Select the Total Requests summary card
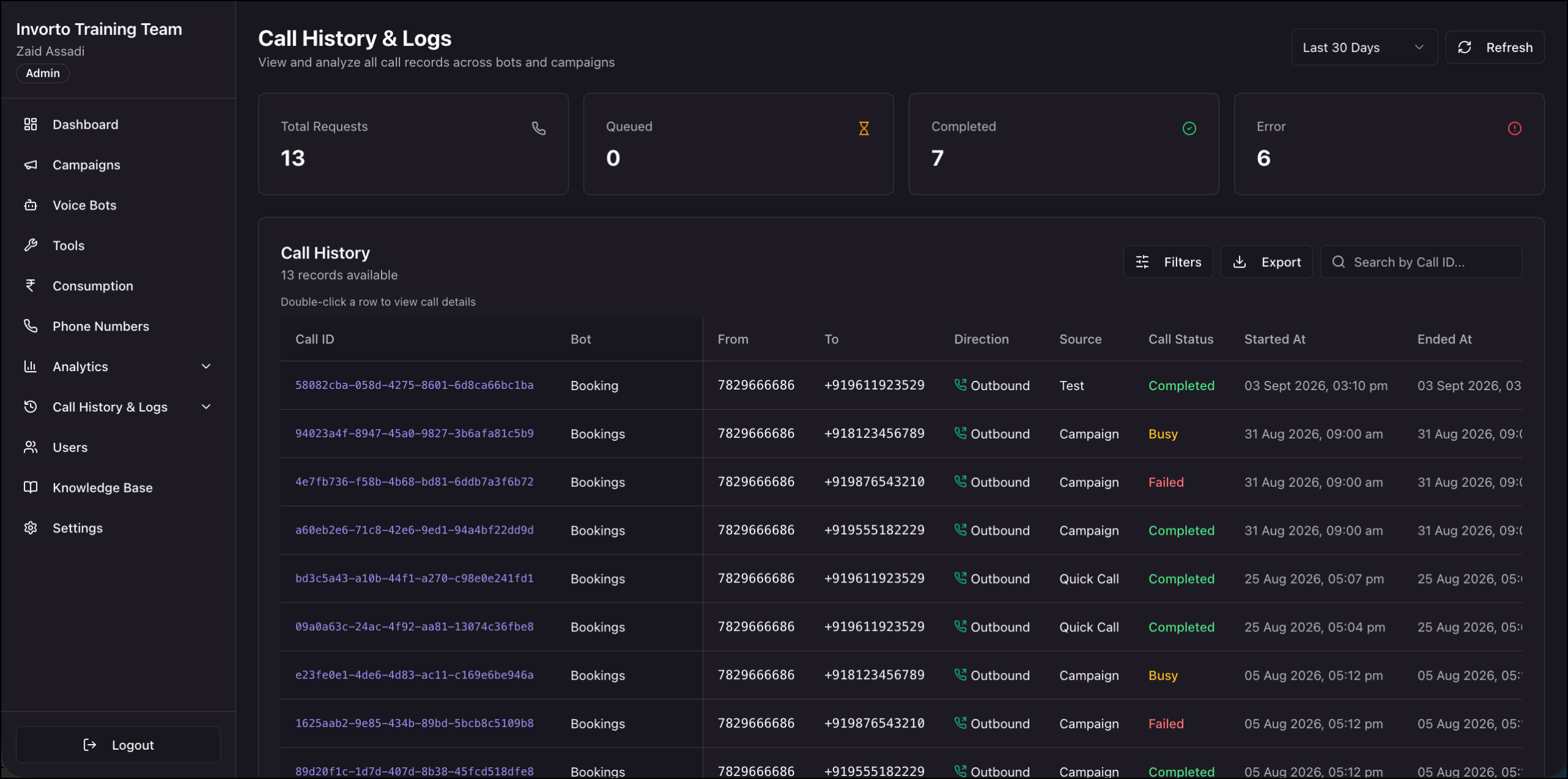The height and width of the screenshot is (779, 1568). (x=413, y=144)
